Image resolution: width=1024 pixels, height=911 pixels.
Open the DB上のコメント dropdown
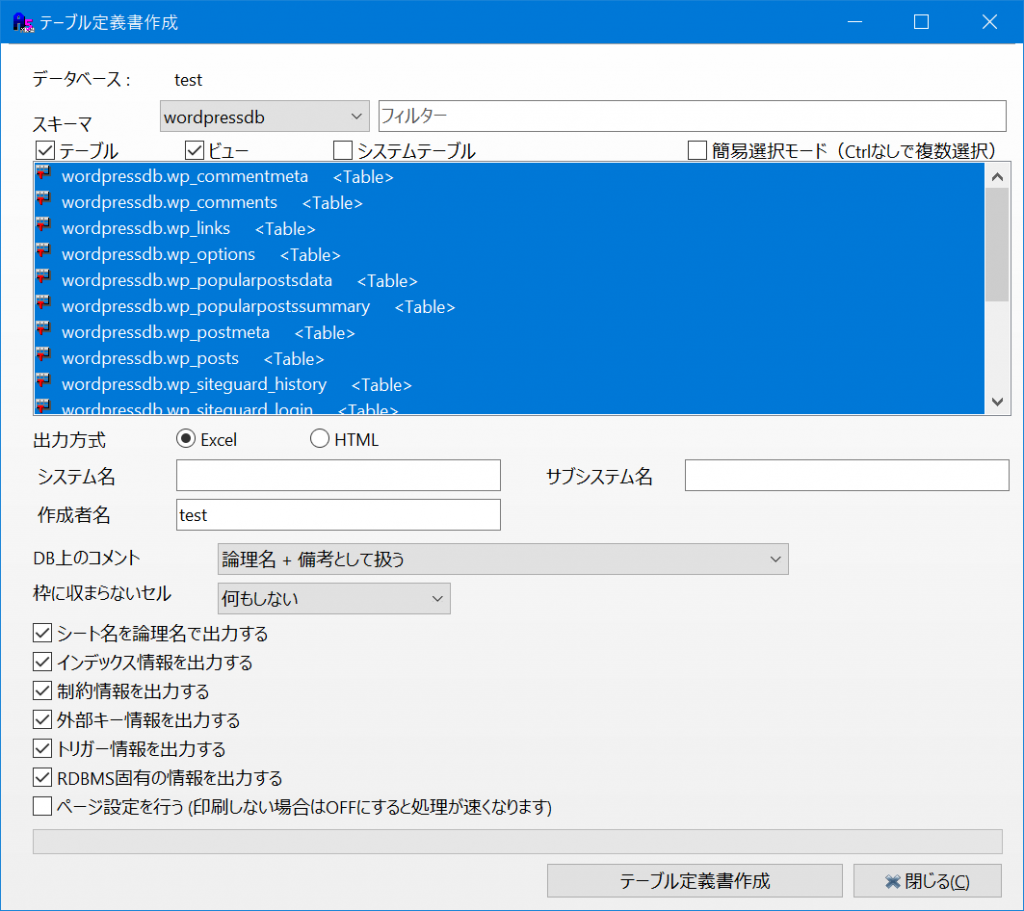tap(503, 559)
